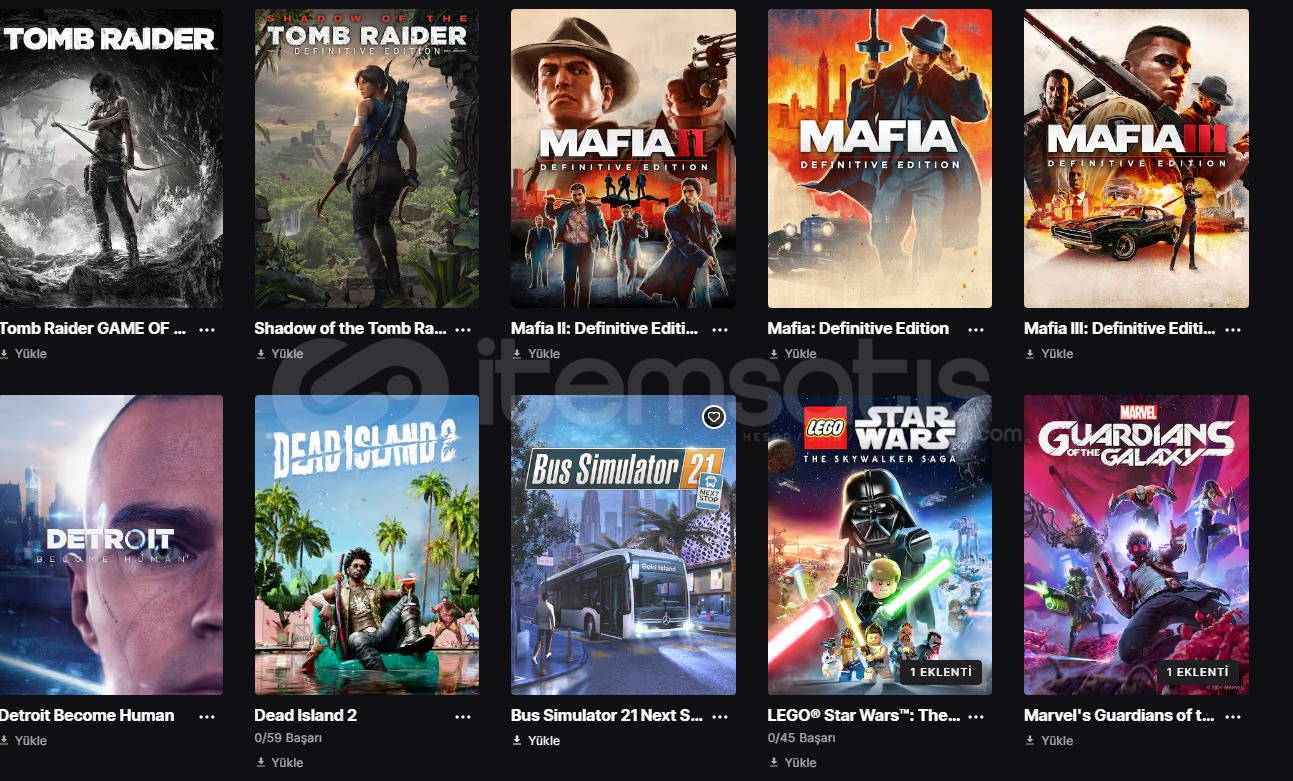Viewport: 1293px width, 781px height.
Task: Click Yükle under Dead Island 2
Action: tap(279, 762)
